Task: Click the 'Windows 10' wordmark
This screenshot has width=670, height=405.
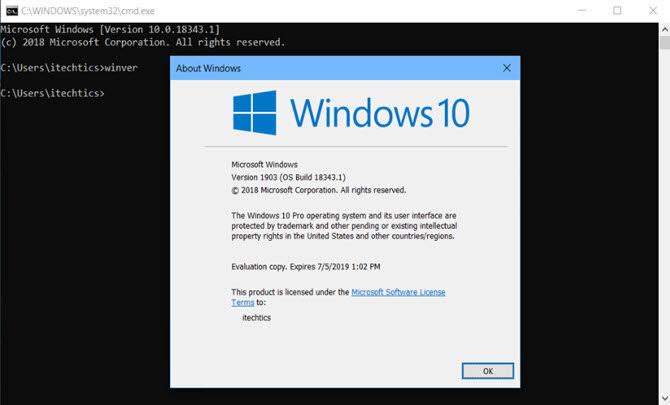Action: pos(380,113)
